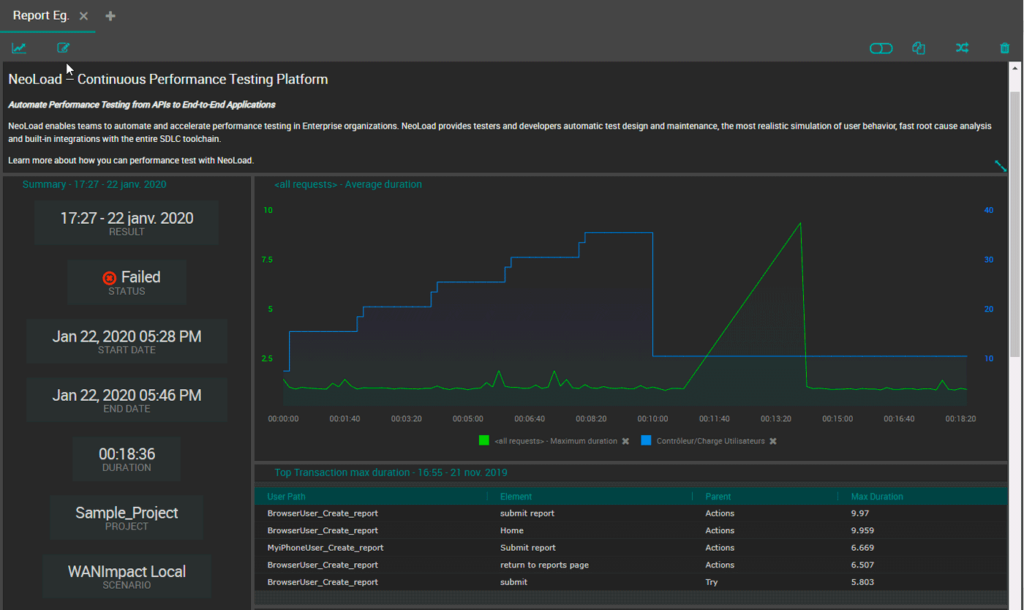The width and height of the screenshot is (1024, 610).
Task: Click the text panel's teal corner handle
Action: coord(1000,166)
